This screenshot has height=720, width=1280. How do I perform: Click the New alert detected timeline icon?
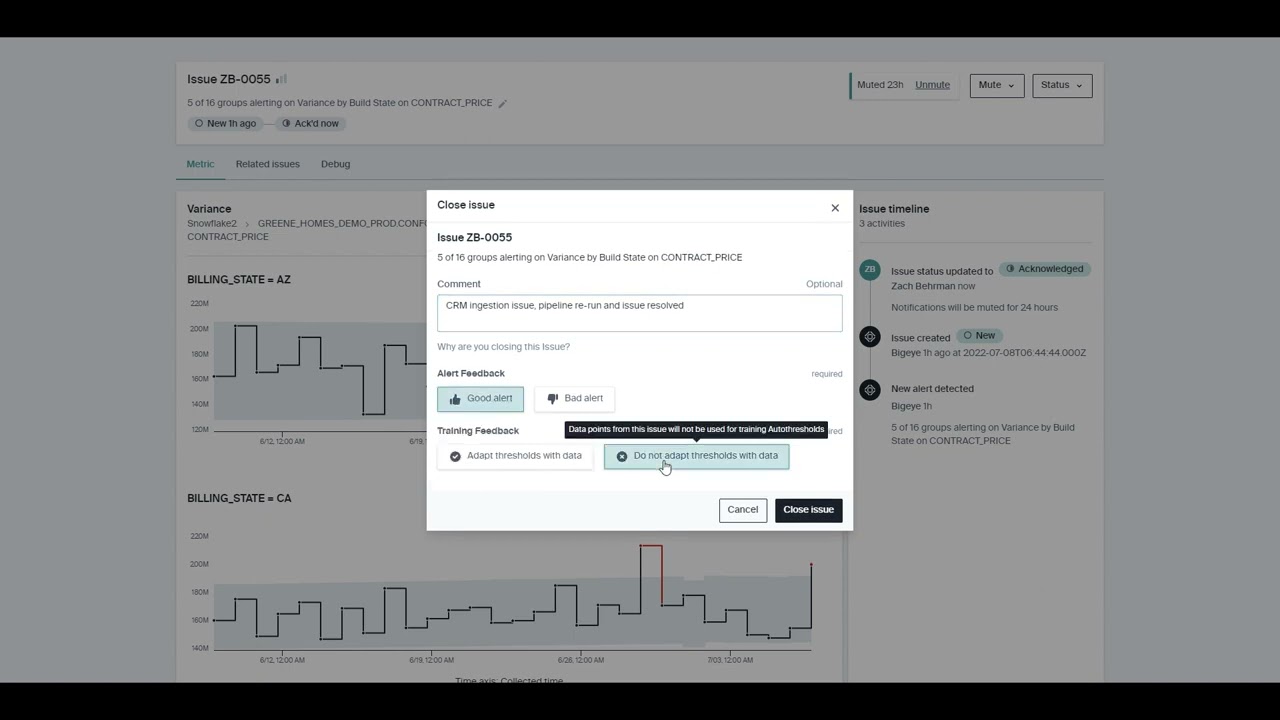pyautogui.click(x=870, y=390)
